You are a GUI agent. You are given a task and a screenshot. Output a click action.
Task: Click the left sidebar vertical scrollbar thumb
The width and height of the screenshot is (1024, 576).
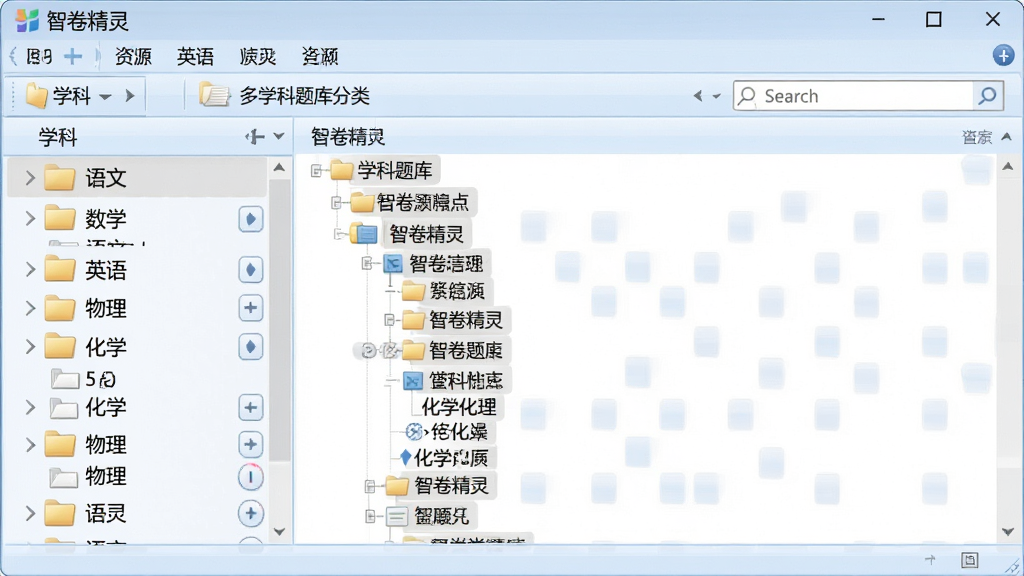(x=280, y=320)
